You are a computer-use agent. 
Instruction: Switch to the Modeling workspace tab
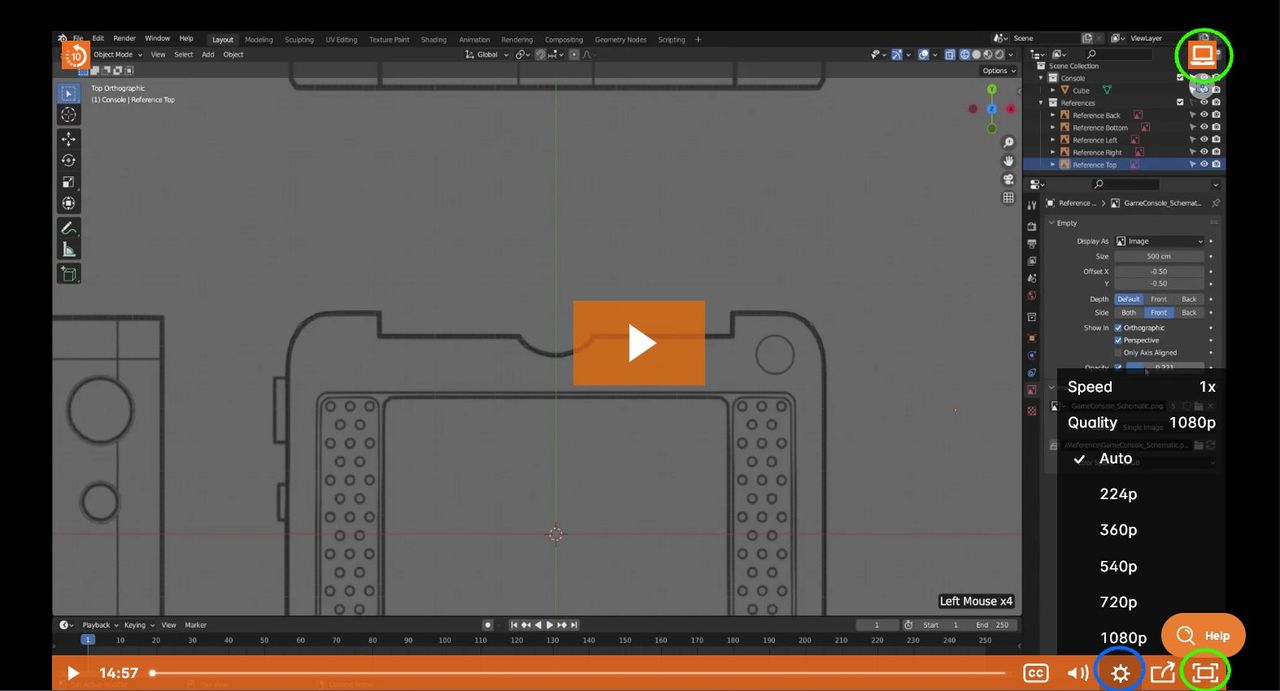[x=258, y=40]
